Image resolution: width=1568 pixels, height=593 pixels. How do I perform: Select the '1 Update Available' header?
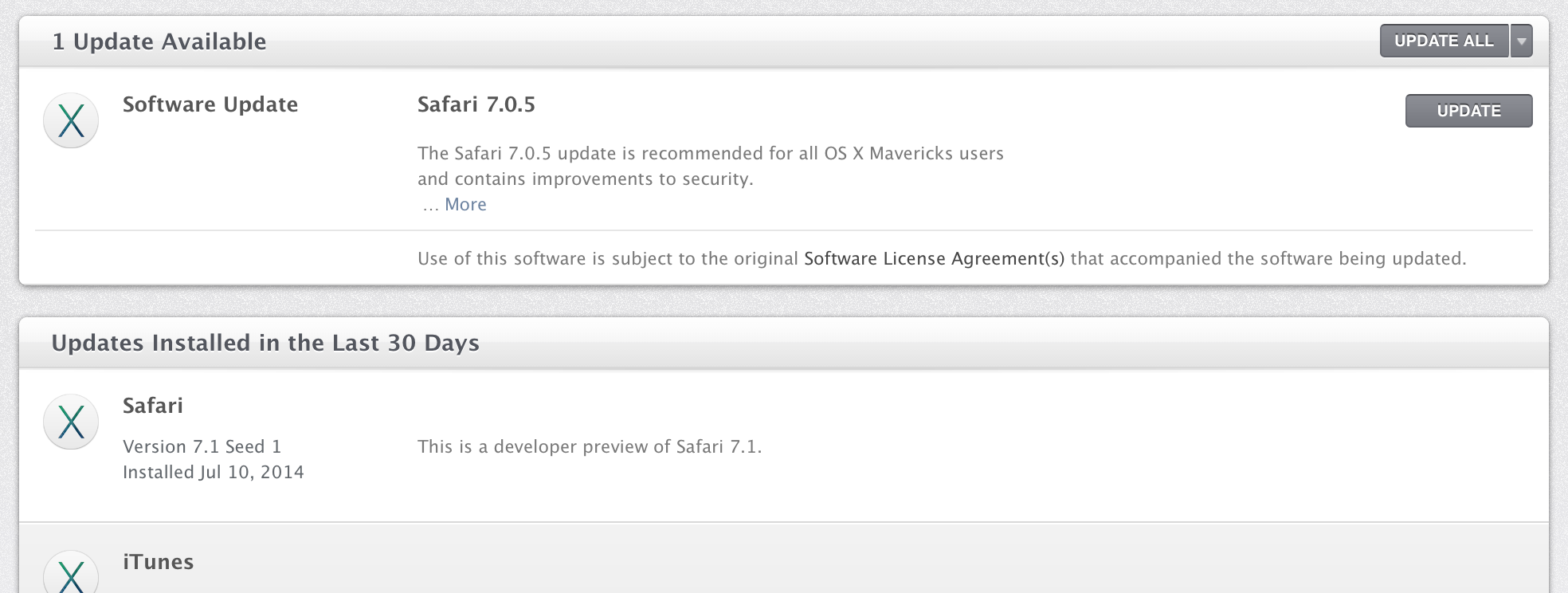click(159, 41)
